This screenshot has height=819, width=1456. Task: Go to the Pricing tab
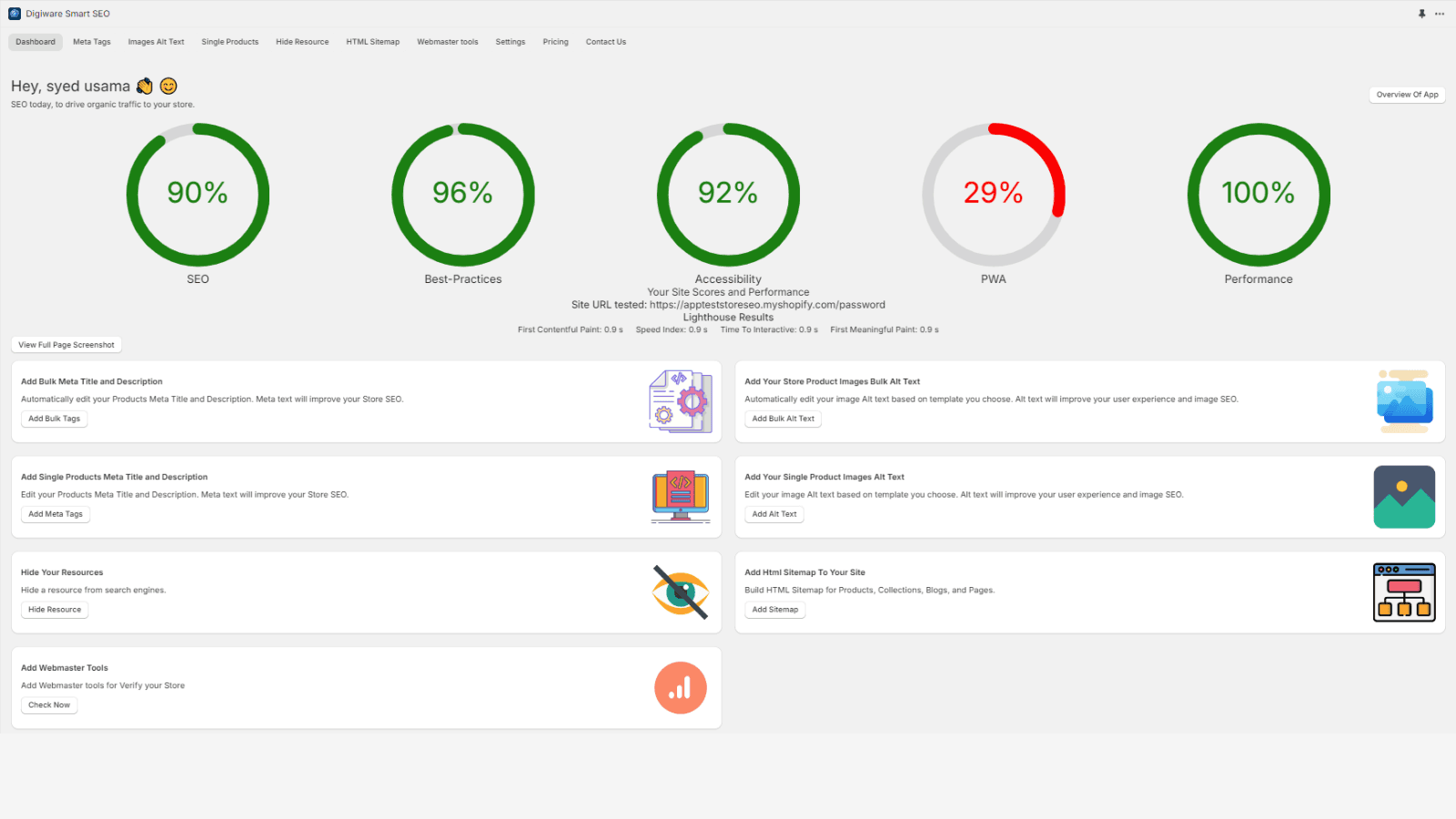coord(555,42)
